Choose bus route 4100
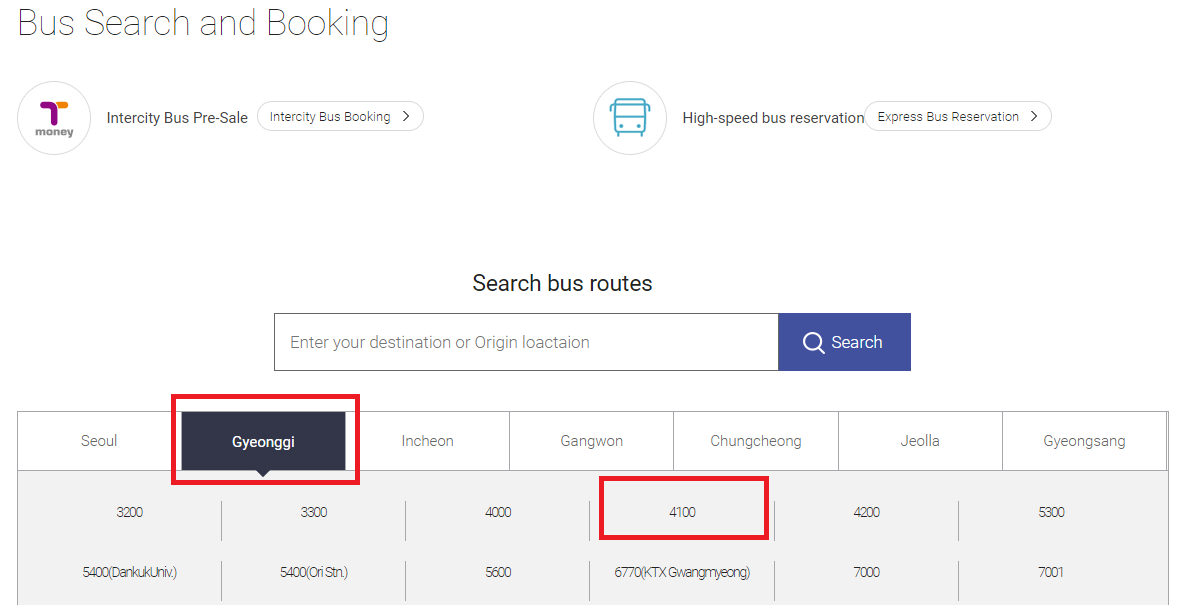The height and width of the screenshot is (605, 1180). click(682, 512)
